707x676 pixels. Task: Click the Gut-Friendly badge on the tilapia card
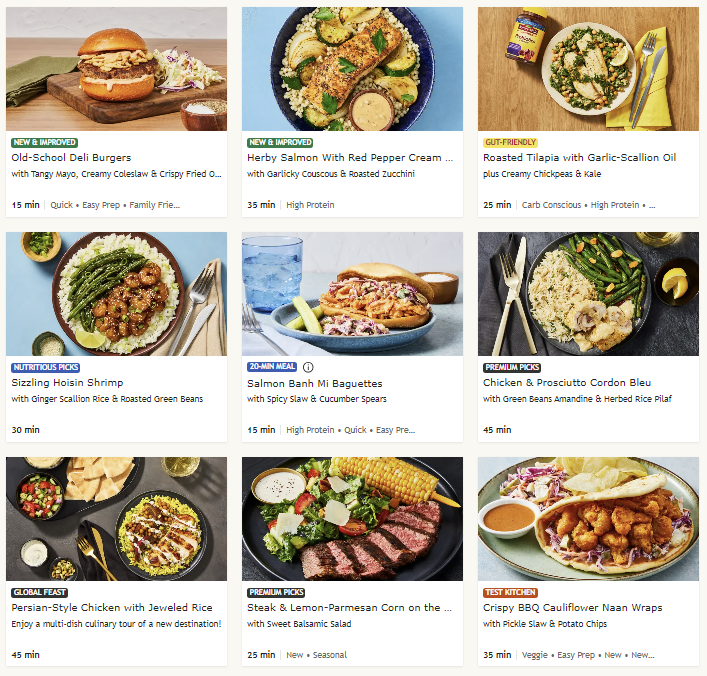pos(510,143)
